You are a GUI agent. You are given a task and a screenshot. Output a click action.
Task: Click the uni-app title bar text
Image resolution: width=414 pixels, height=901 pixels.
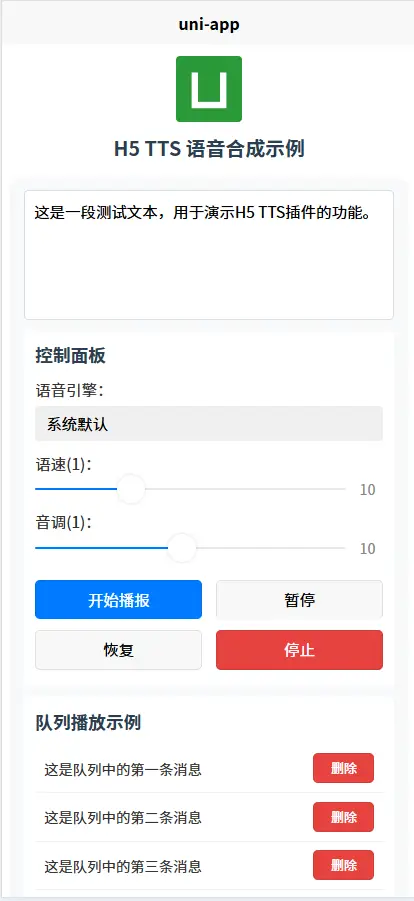tap(209, 24)
